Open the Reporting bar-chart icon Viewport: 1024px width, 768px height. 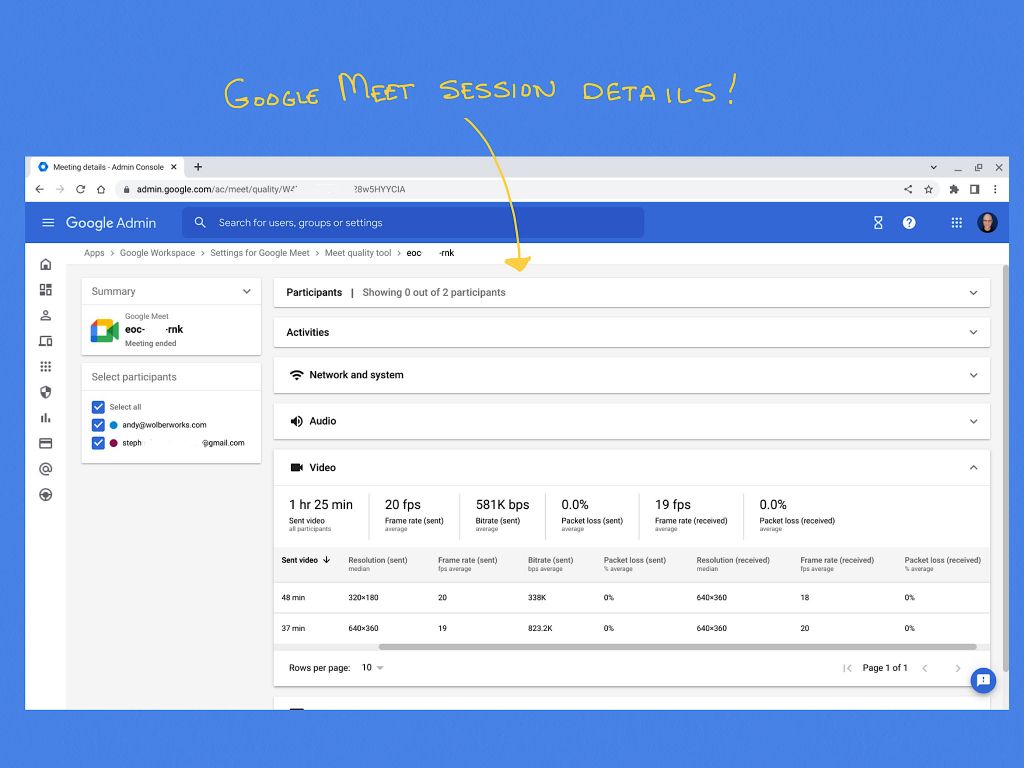point(45,418)
